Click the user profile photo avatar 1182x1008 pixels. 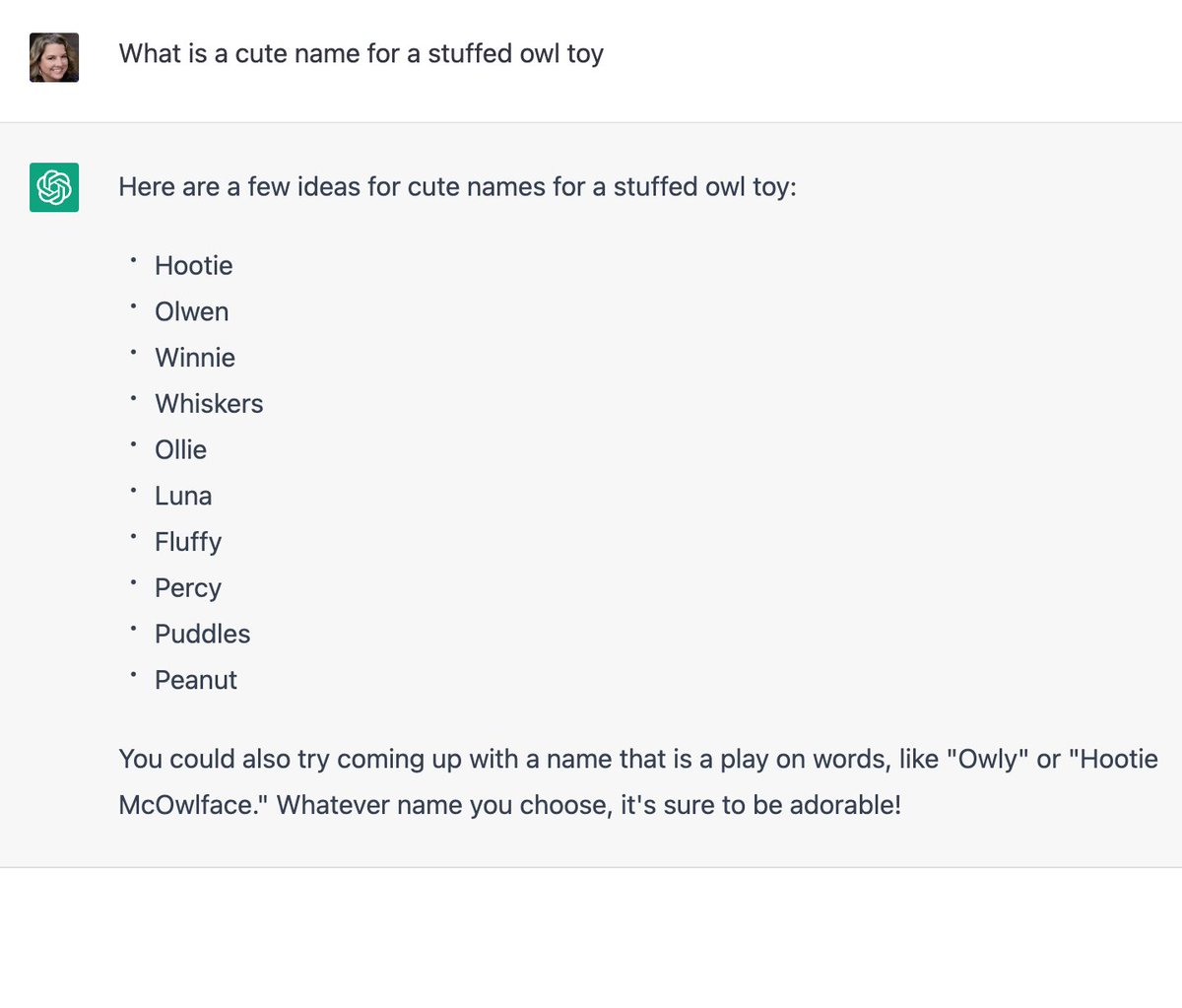click(54, 57)
